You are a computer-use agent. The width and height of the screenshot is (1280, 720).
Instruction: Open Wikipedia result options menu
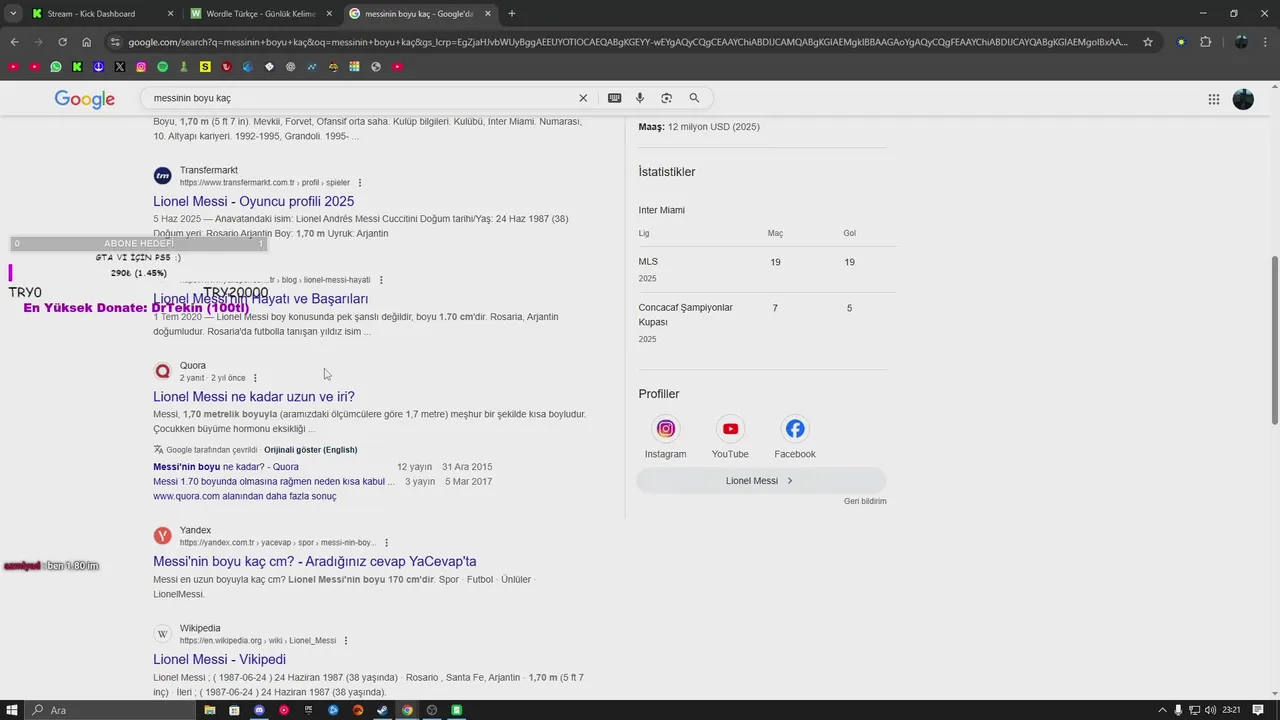click(x=346, y=641)
